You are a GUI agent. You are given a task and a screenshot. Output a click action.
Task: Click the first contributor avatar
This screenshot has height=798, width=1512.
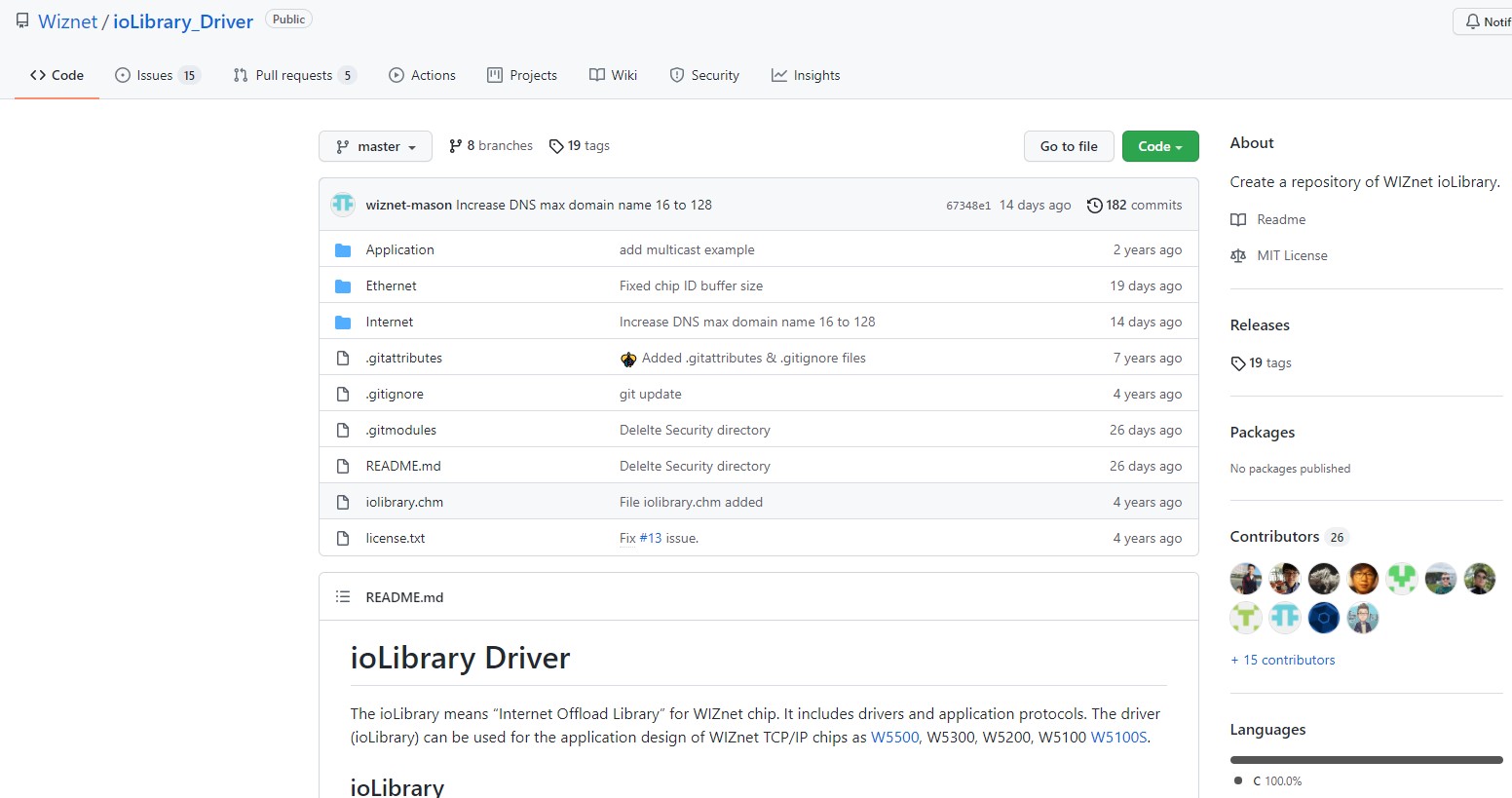(x=1246, y=579)
